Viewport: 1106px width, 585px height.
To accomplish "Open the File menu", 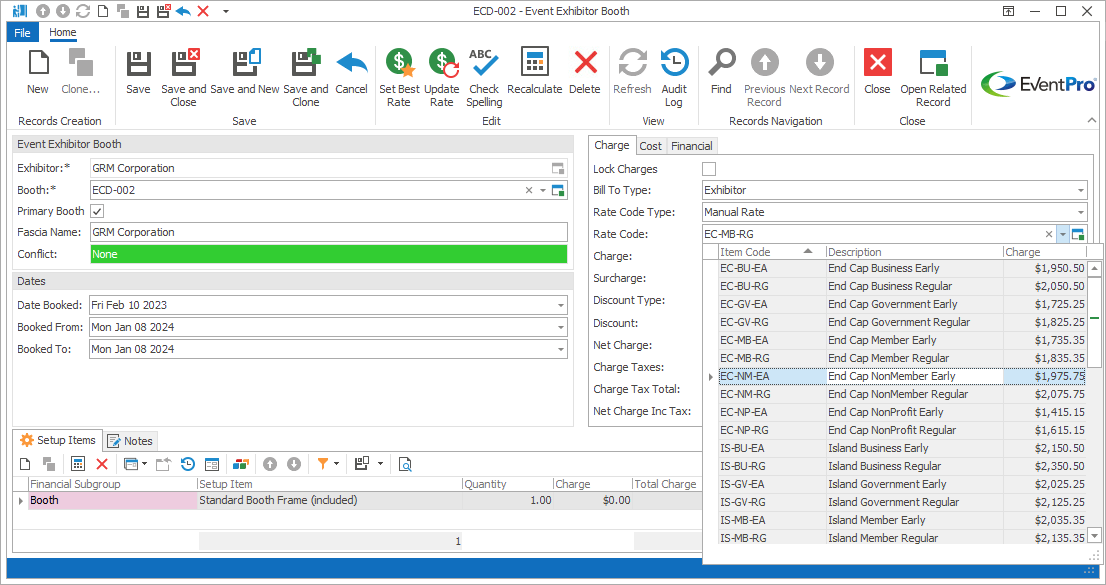I will click(23, 32).
